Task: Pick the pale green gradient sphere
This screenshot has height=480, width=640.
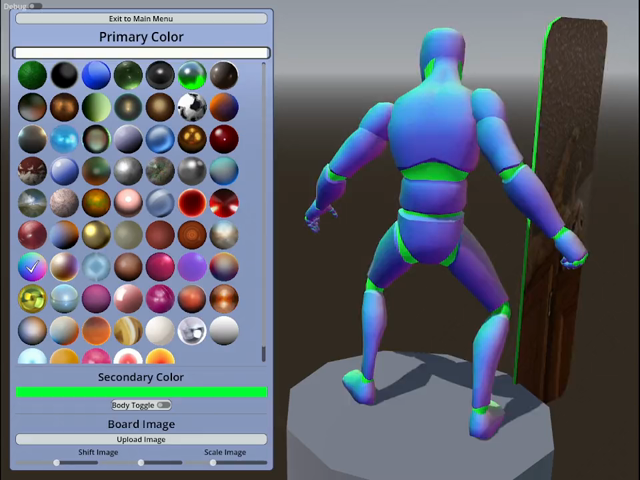Action: [x=96, y=107]
